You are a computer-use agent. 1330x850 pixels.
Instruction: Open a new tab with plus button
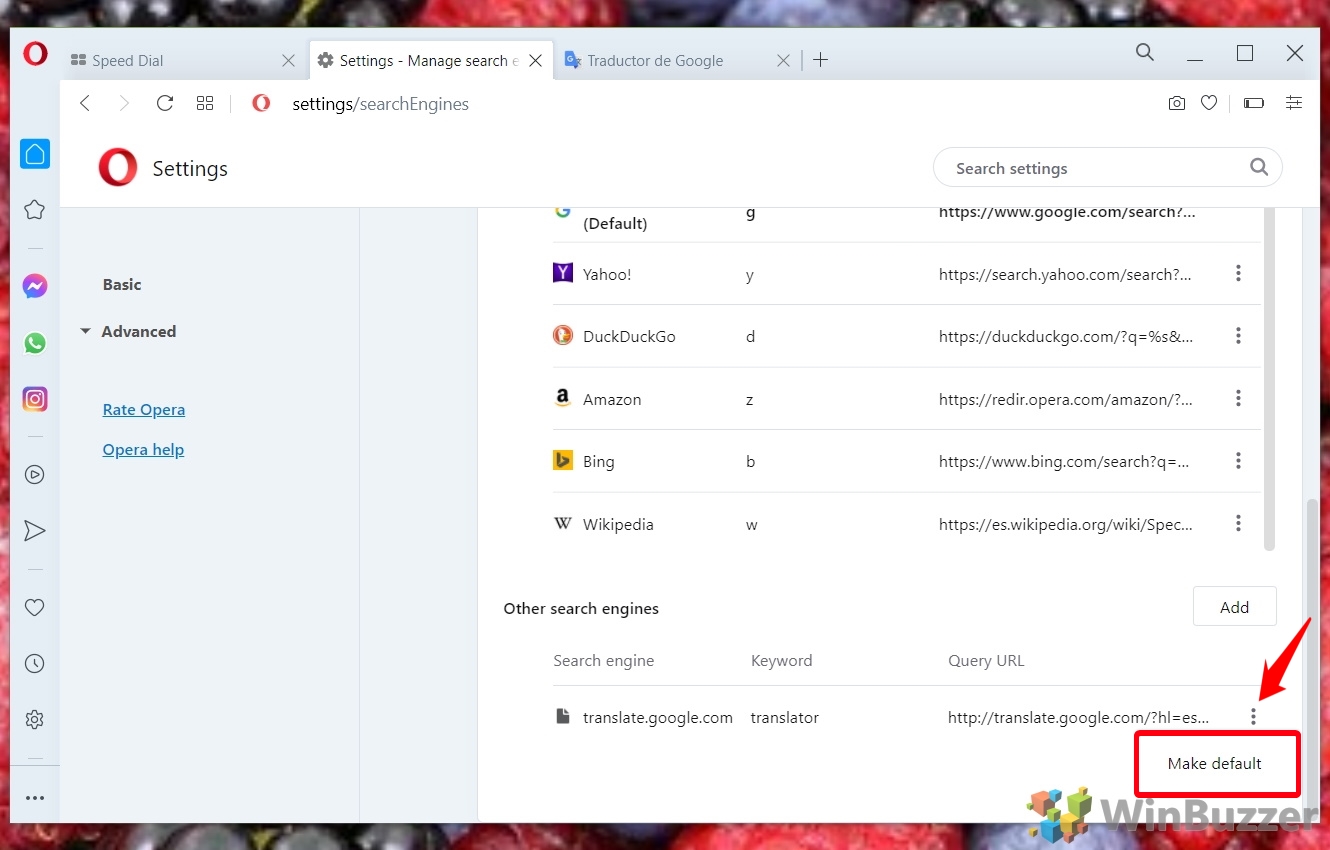820,60
